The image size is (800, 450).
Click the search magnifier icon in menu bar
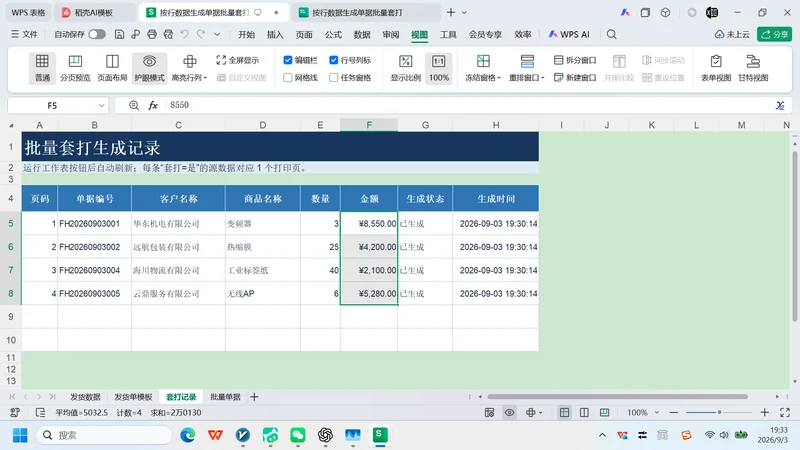[611, 34]
